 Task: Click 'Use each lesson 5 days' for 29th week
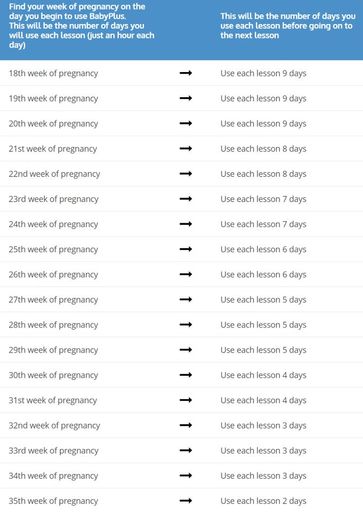point(263,350)
